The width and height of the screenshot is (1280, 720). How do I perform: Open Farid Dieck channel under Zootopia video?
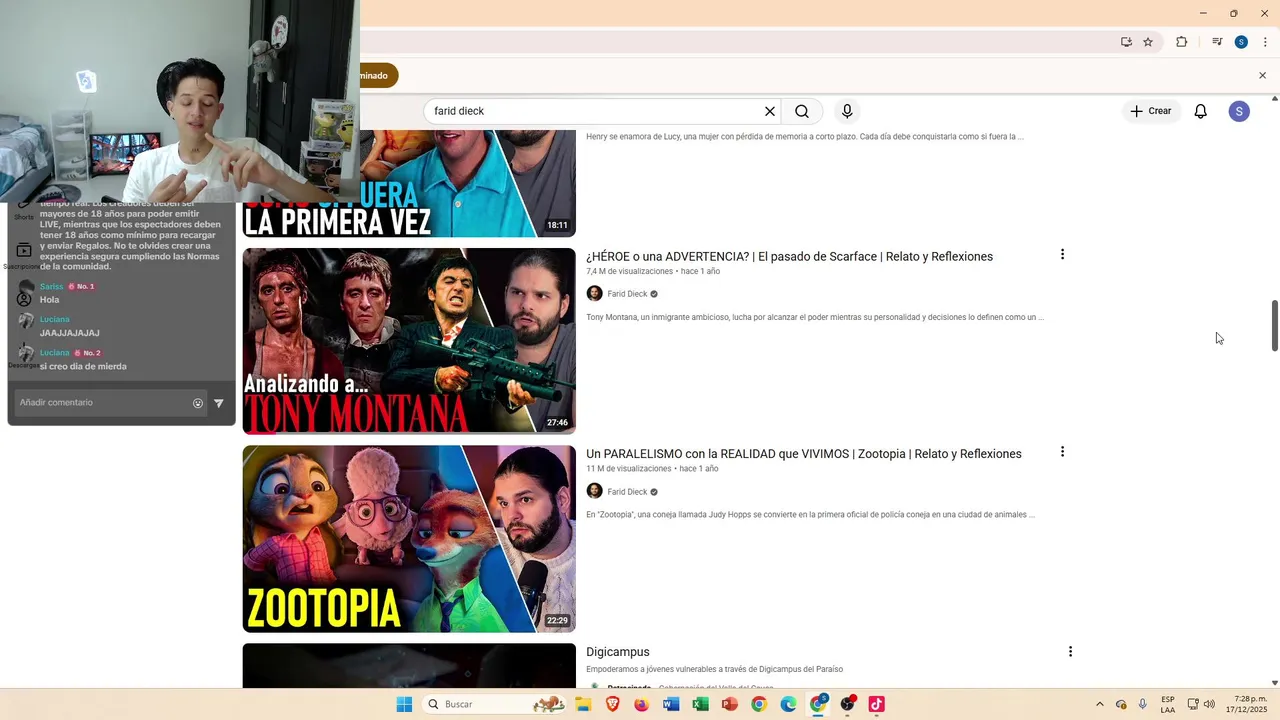(628, 492)
